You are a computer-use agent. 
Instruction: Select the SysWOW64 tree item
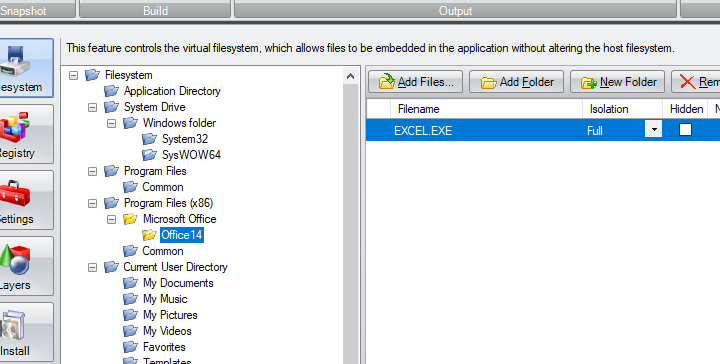[191, 155]
